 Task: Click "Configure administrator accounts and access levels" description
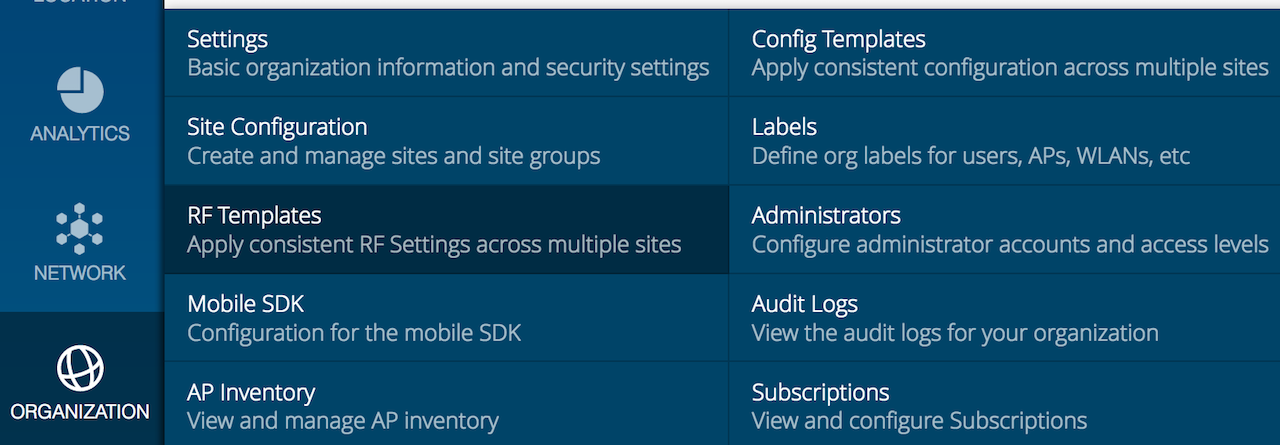[1009, 244]
